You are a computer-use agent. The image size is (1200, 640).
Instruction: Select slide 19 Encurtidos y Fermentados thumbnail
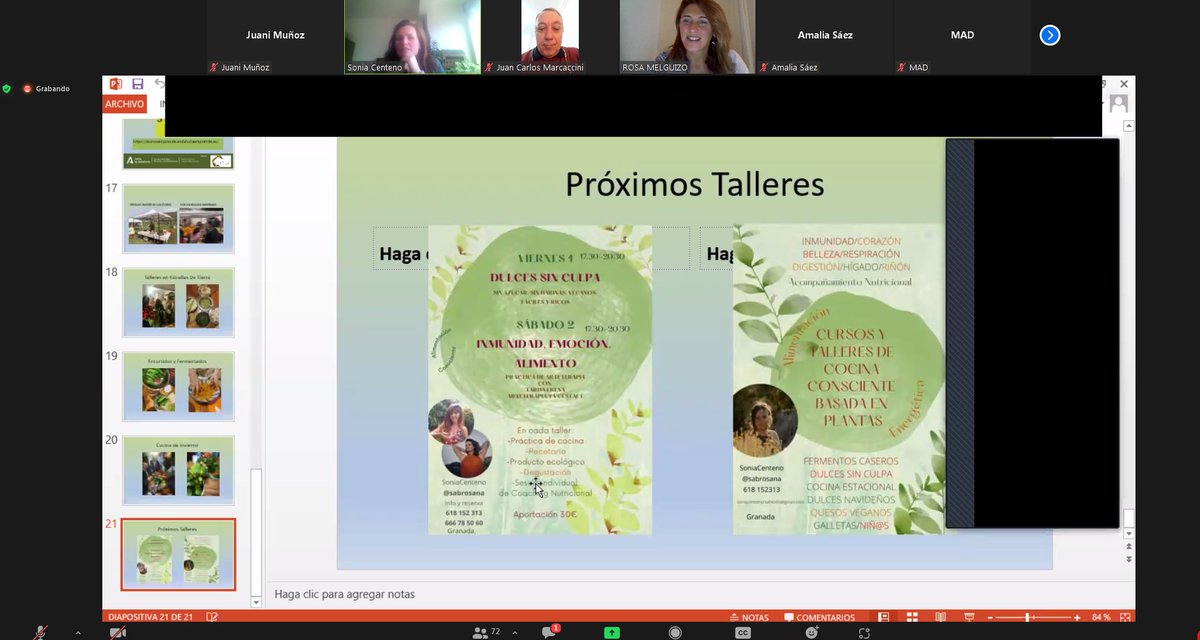pos(178,386)
